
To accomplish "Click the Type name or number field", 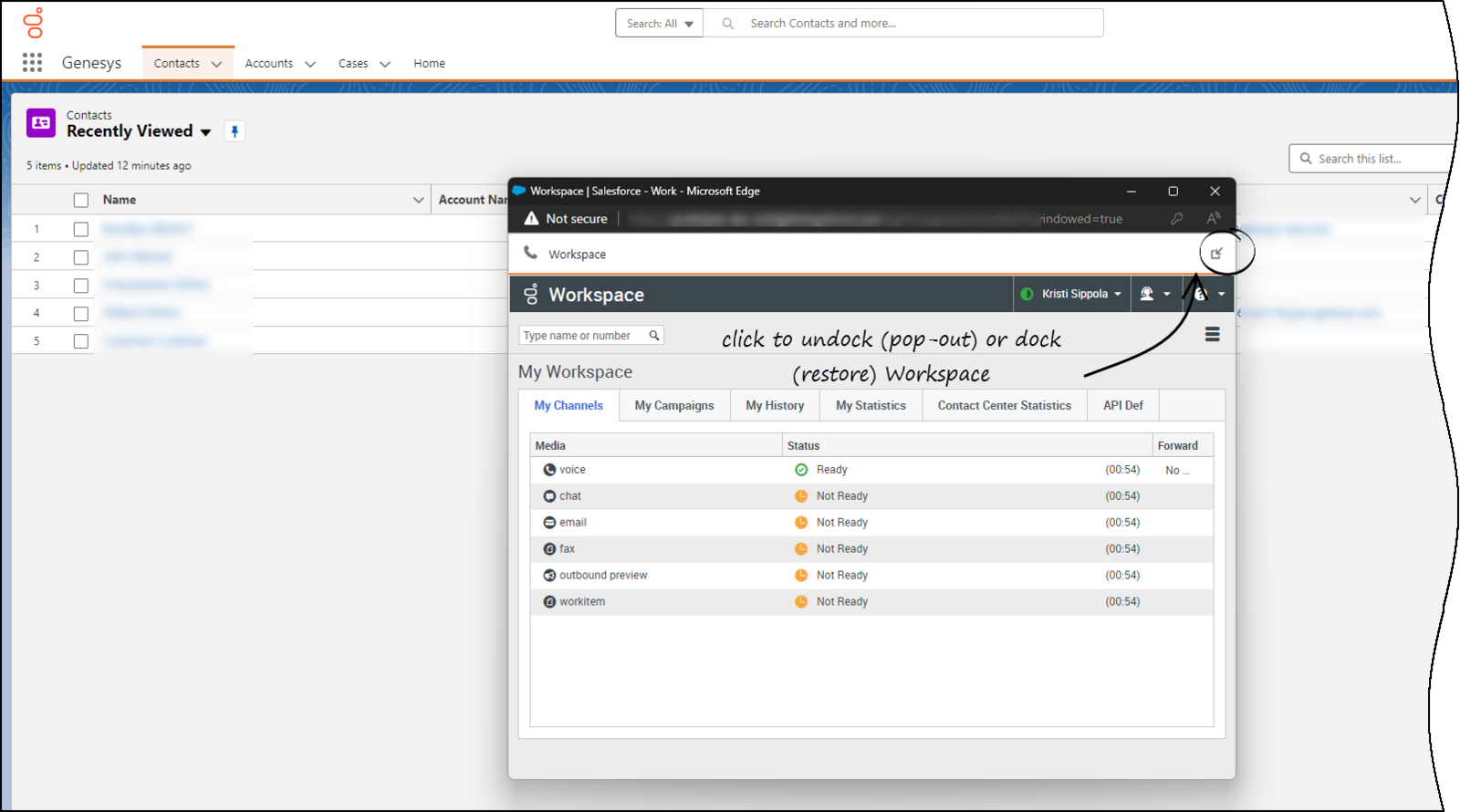I will 582,336.
